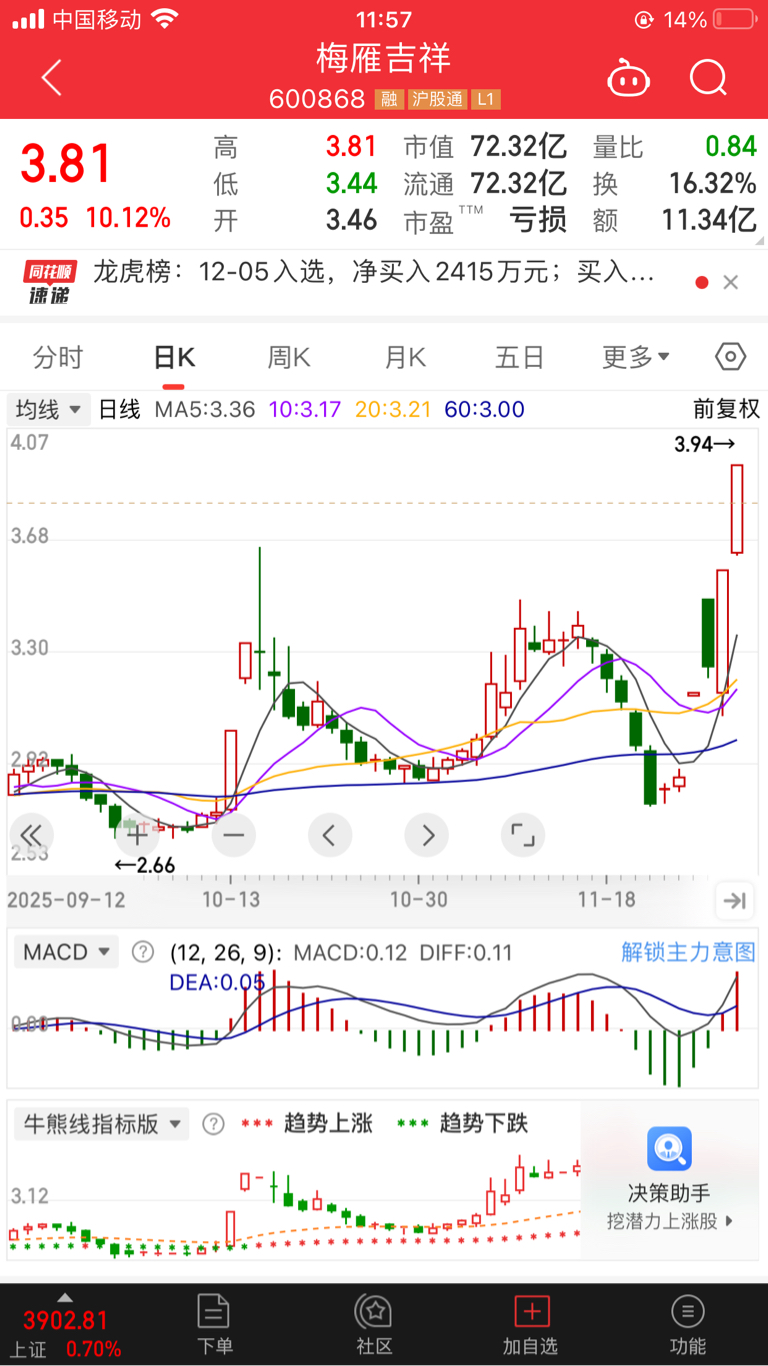This screenshot has height=1366, width=768.
Task: Jump to earliest data double-left arrow
Action: click(31, 834)
